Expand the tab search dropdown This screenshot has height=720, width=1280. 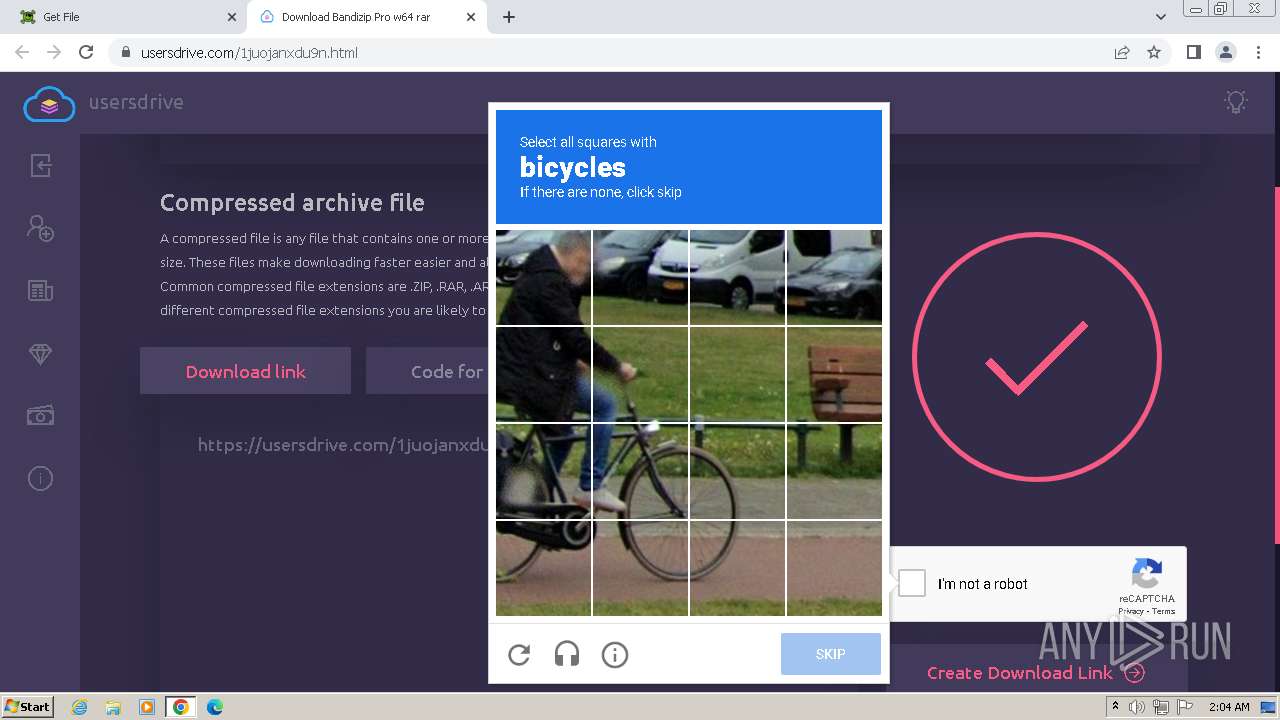click(1160, 17)
